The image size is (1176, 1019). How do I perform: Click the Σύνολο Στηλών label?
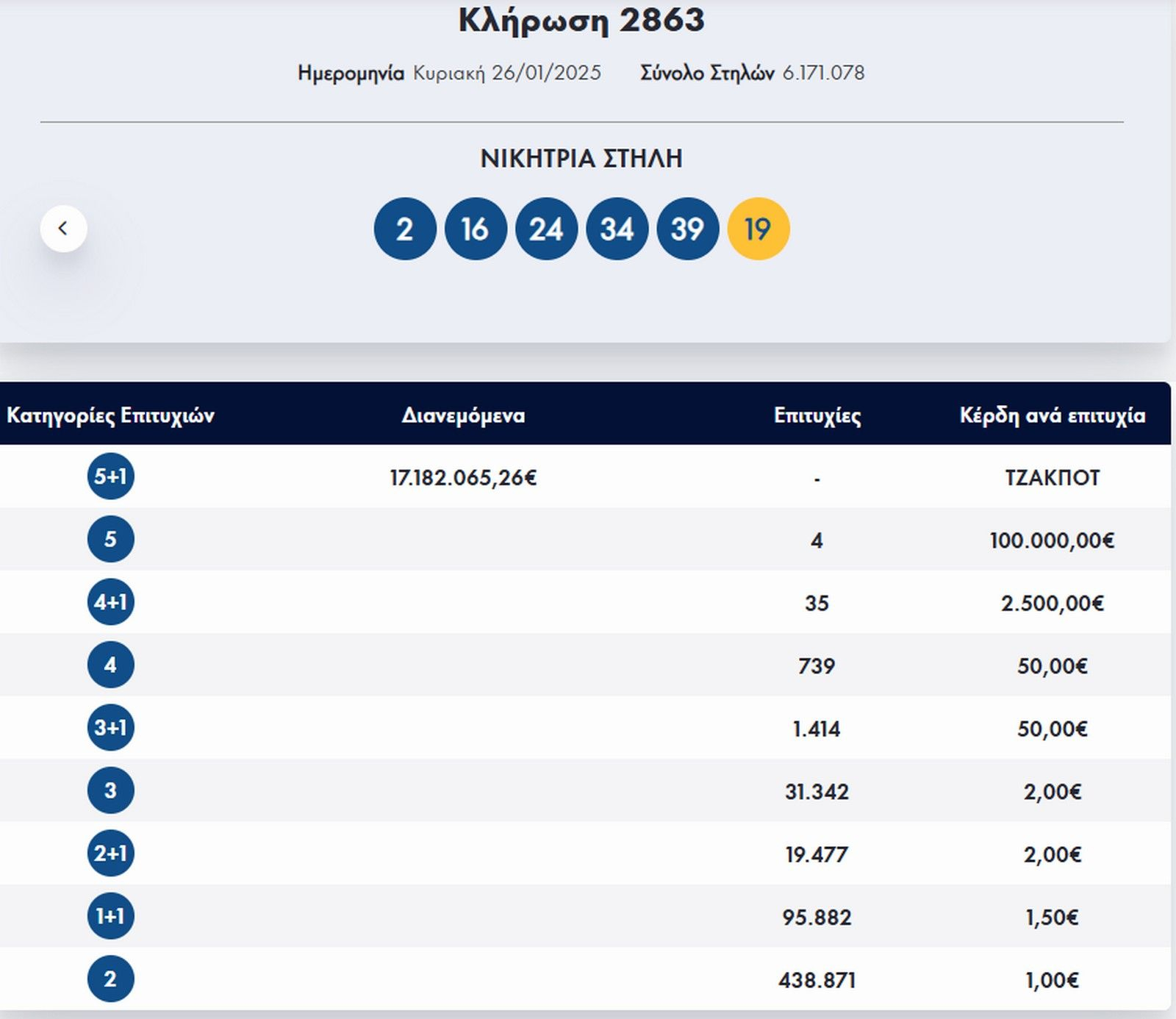point(707,73)
